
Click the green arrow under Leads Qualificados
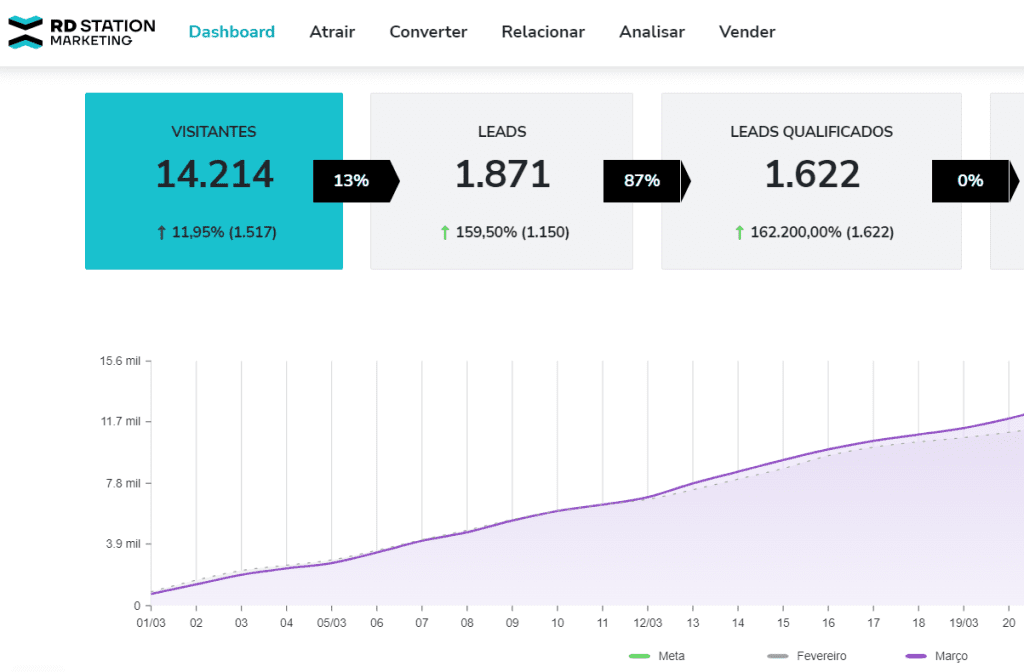(x=739, y=232)
